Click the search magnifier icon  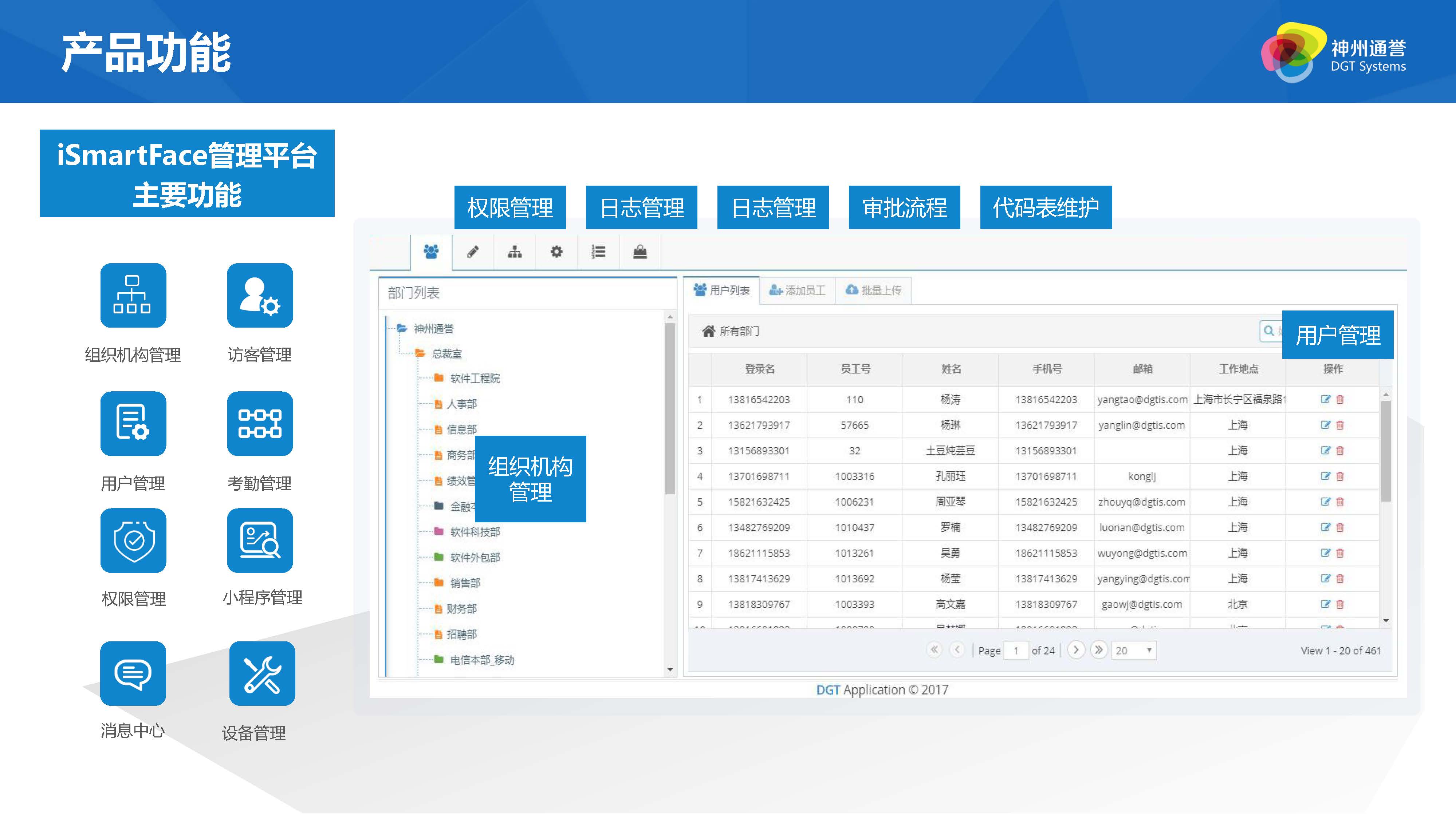click(x=1269, y=331)
